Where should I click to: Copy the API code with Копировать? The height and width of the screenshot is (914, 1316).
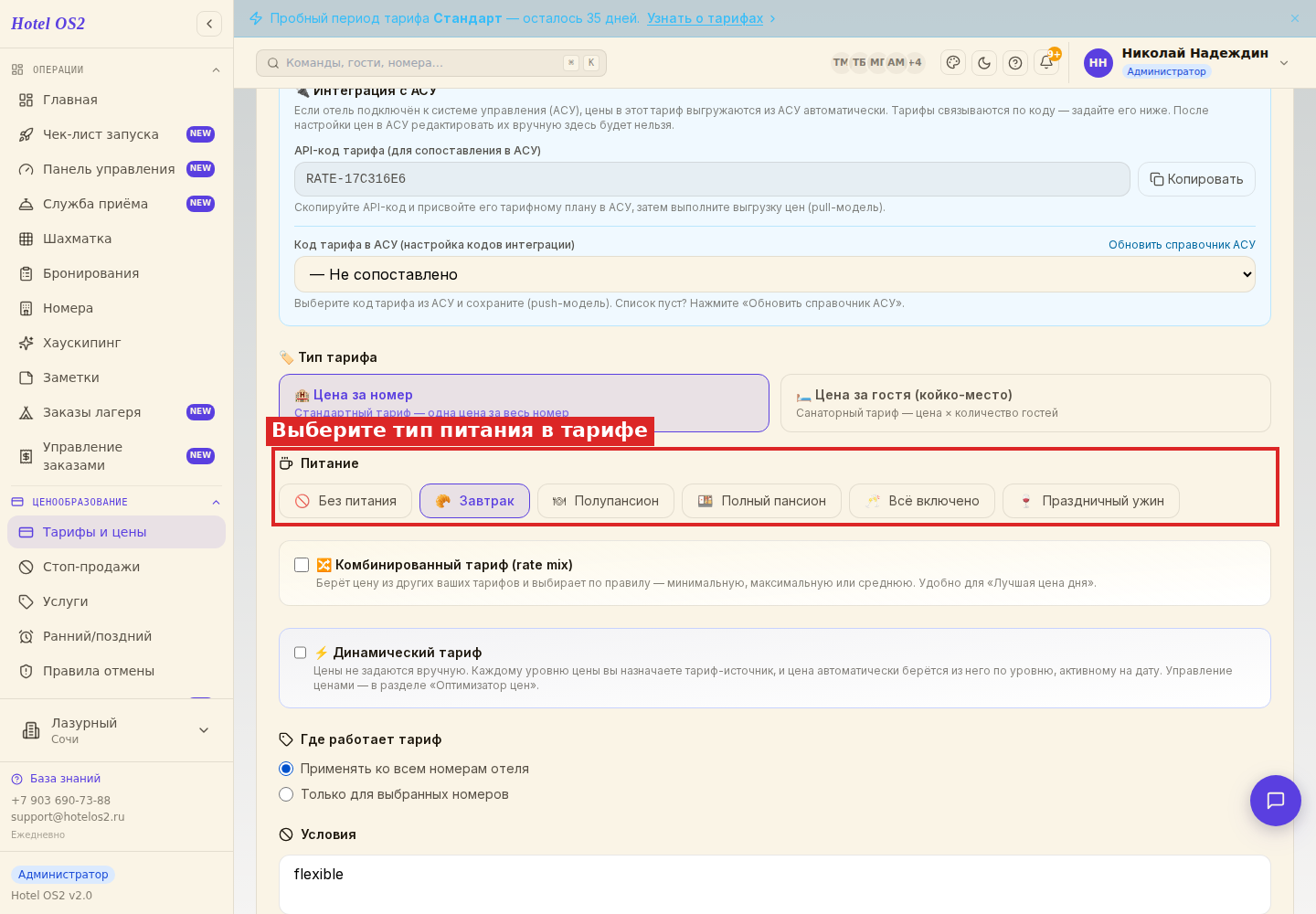coord(1196,179)
